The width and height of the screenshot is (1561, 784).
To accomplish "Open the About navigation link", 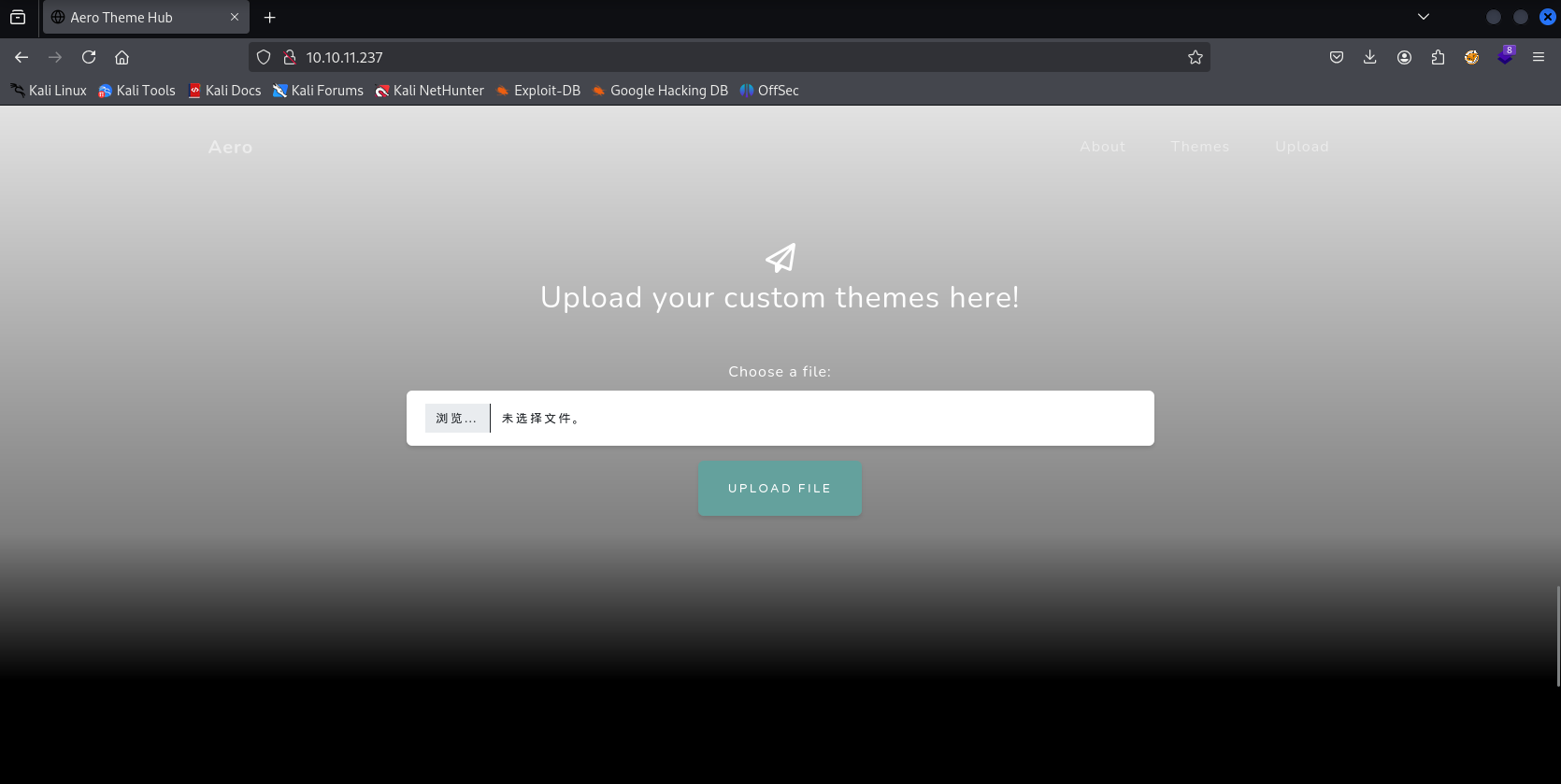I will (x=1102, y=147).
